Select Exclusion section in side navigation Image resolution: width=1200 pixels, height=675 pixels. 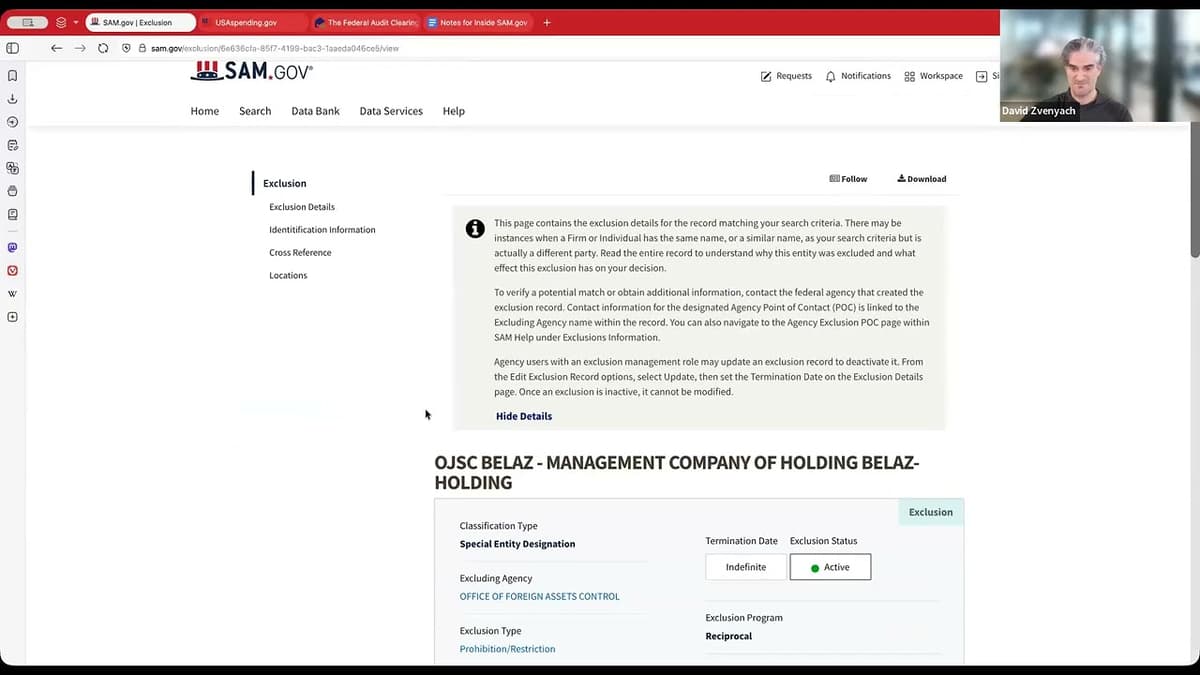point(285,183)
